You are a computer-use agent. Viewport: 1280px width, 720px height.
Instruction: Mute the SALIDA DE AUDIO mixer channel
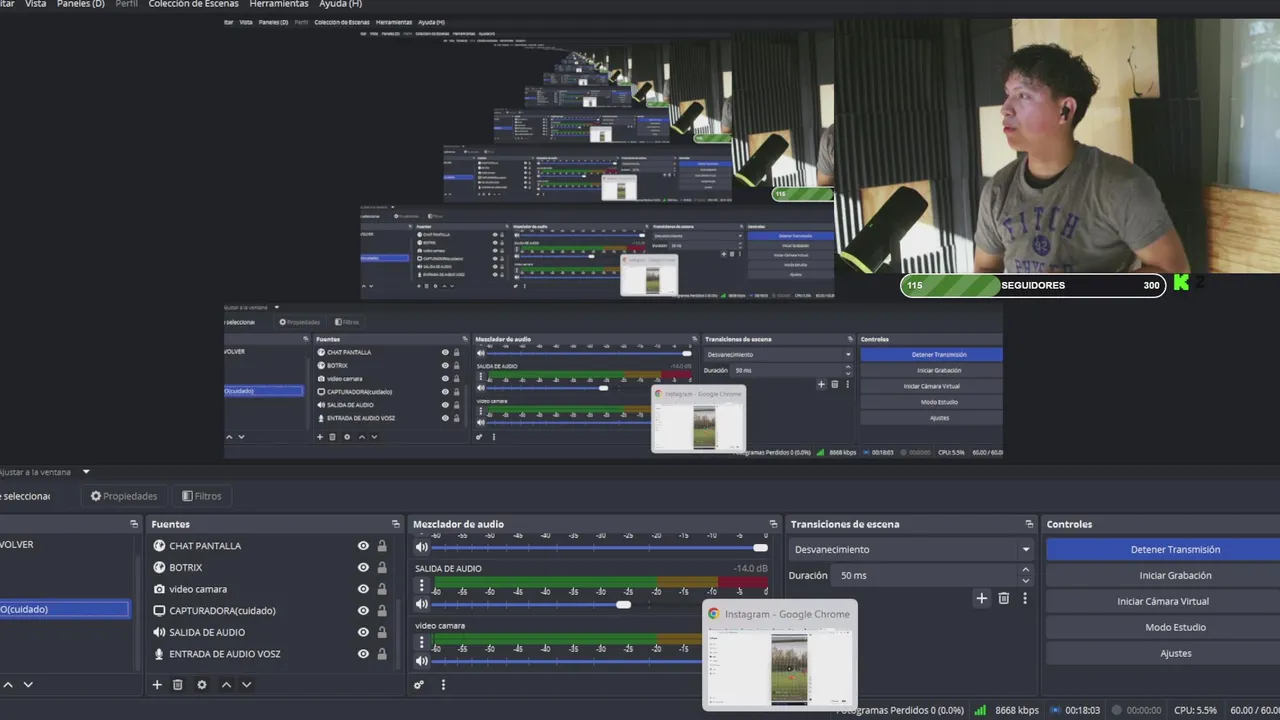tap(422, 604)
